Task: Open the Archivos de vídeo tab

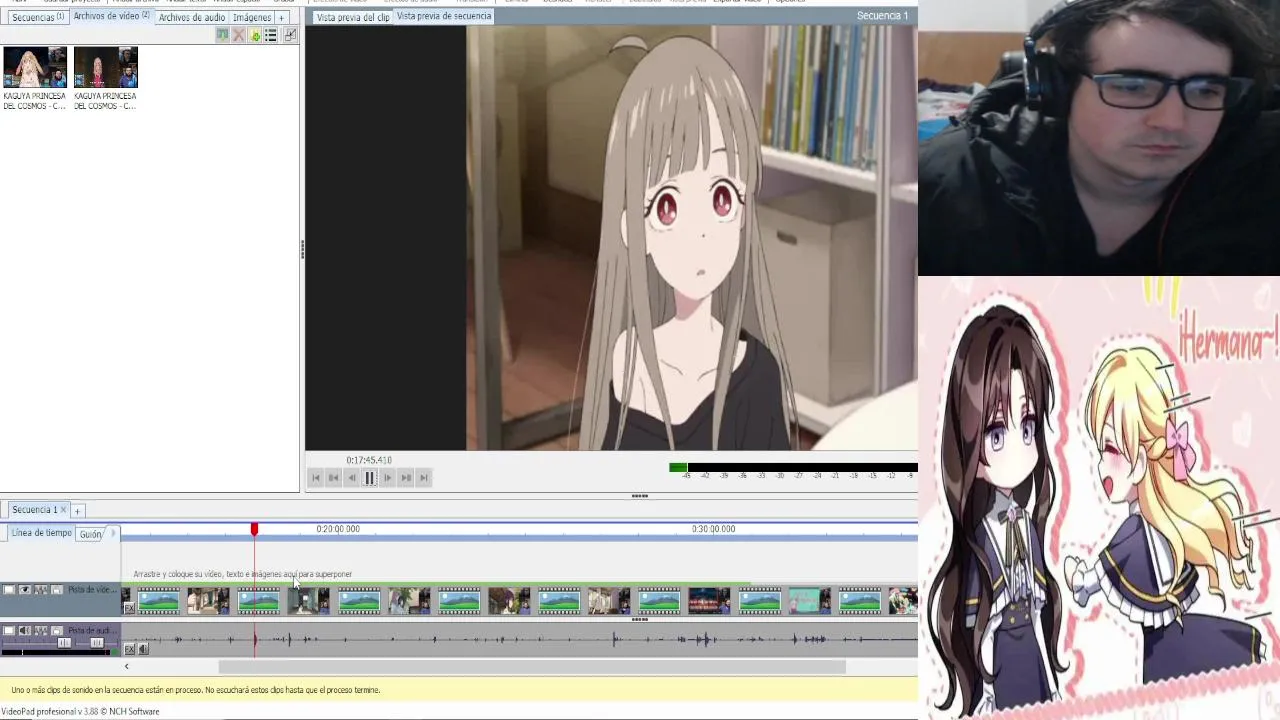Action: pyautogui.click(x=111, y=16)
